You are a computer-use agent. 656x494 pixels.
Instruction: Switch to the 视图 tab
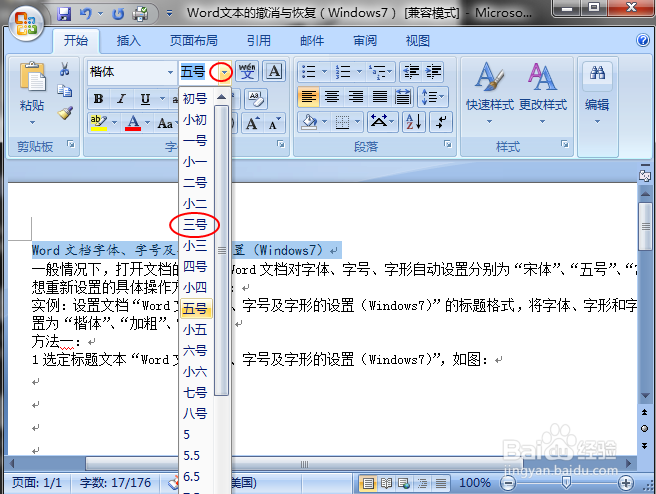click(x=418, y=41)
